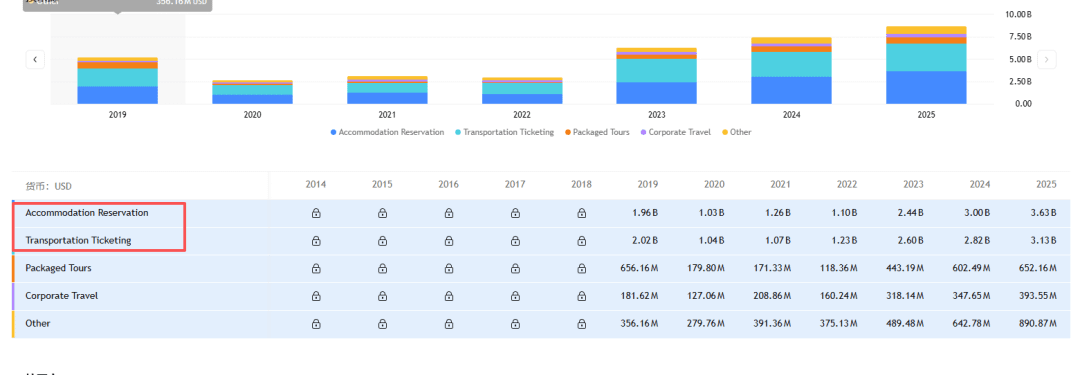Click the 208.86M Corporate Travel 2021 value
The image size is (1080, 375).
click(772, 296)
